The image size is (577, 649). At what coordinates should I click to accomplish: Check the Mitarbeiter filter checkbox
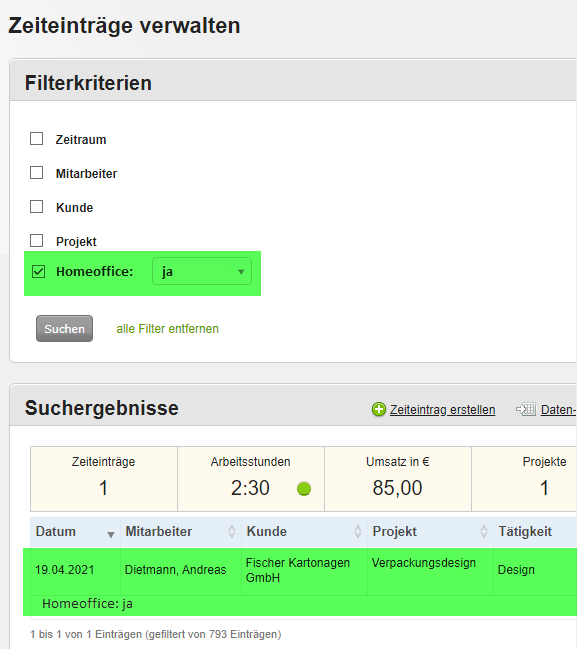[x=36, y=173]
